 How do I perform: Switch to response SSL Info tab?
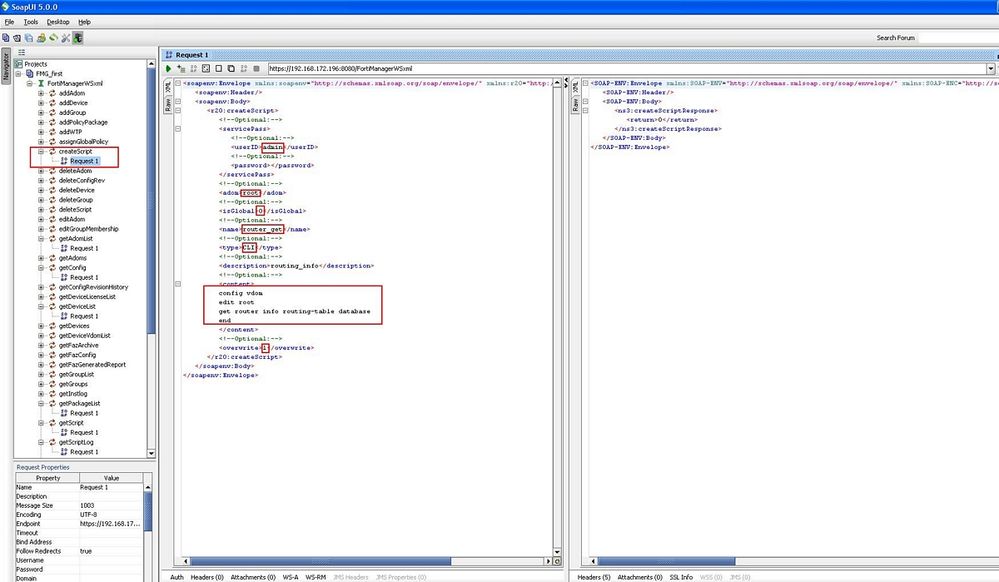680,577
